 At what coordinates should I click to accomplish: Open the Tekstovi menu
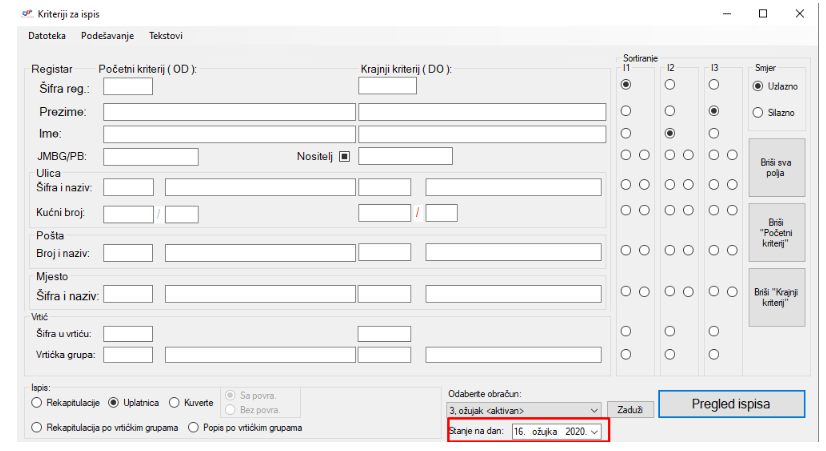[165, 36]
